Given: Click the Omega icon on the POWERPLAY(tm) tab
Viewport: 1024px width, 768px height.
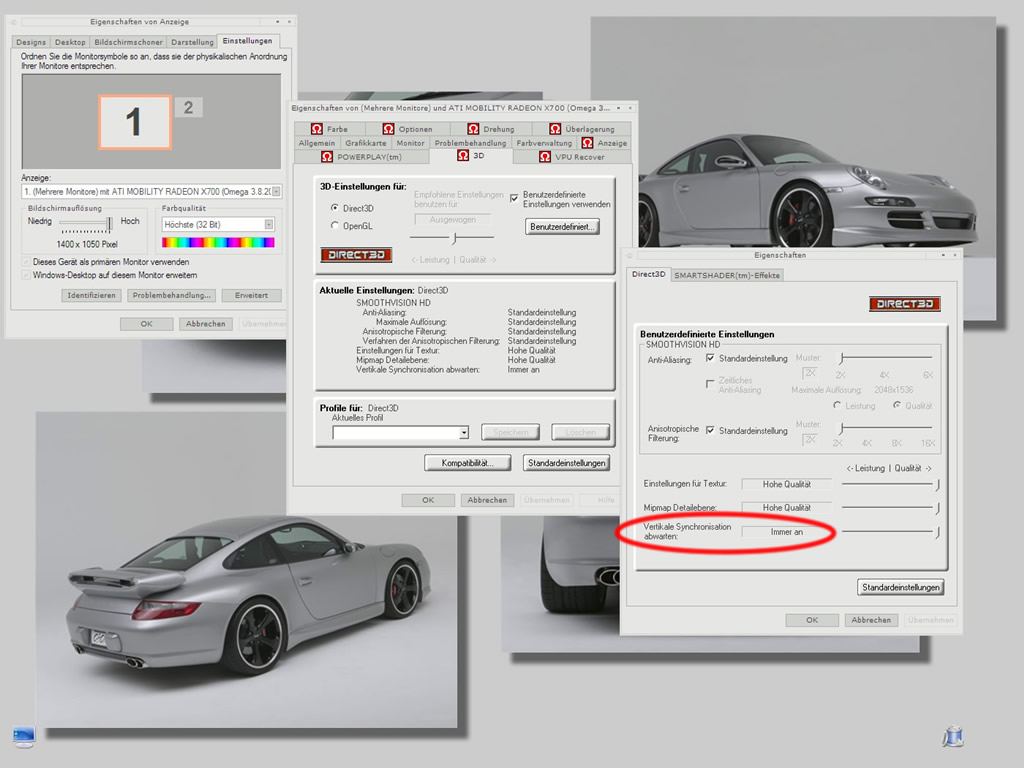Looking at the screenshot, I should click(x=327, y=157).
